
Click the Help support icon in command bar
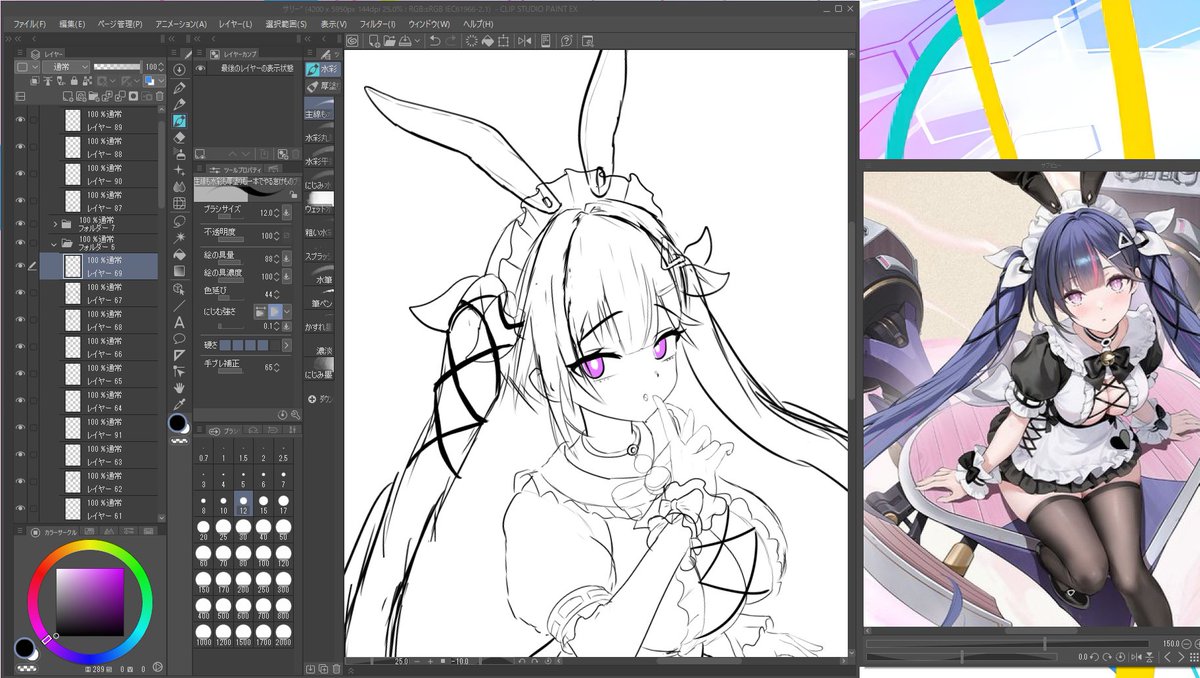pos(567,41)
